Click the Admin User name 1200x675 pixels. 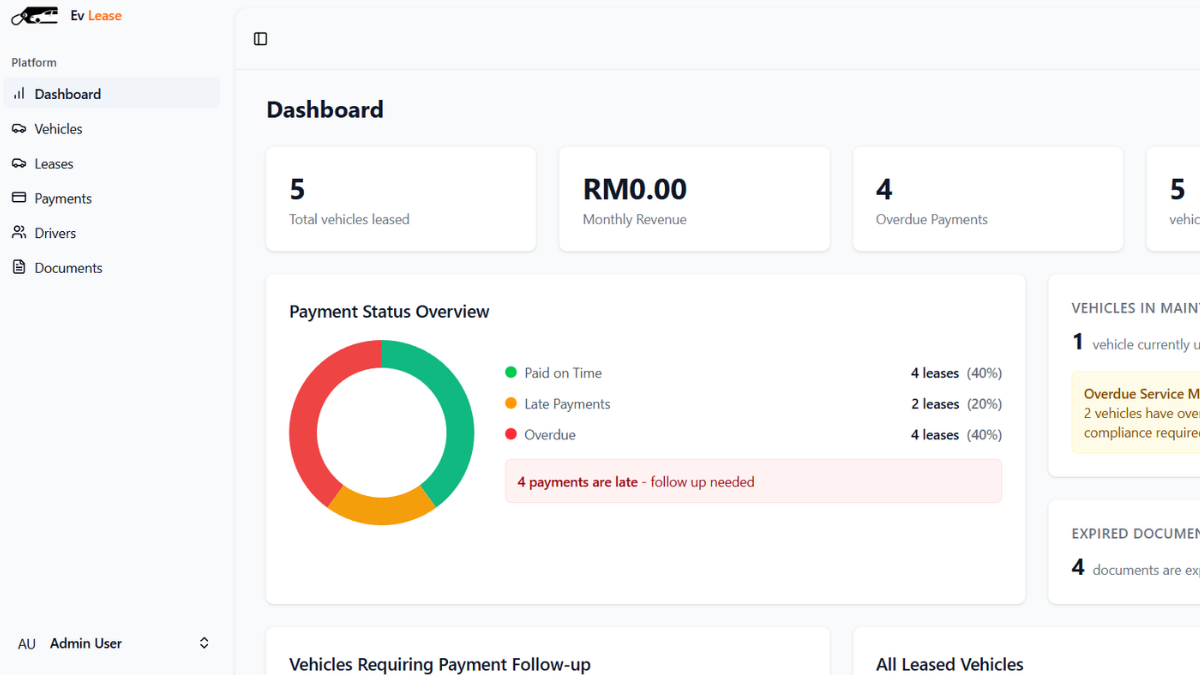86,643
